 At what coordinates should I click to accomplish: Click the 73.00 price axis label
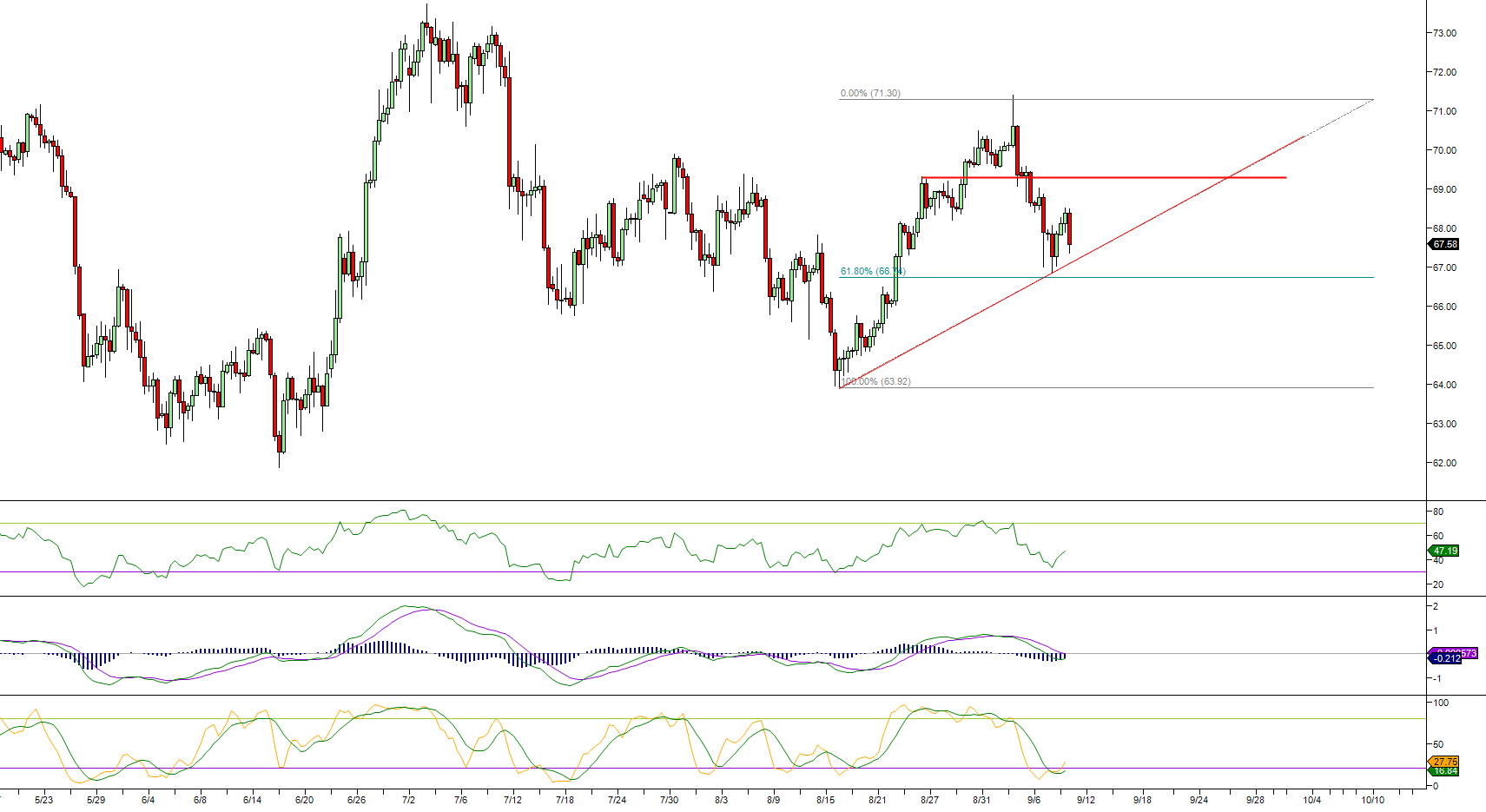pyautogui.click(x=1444, y=33)
